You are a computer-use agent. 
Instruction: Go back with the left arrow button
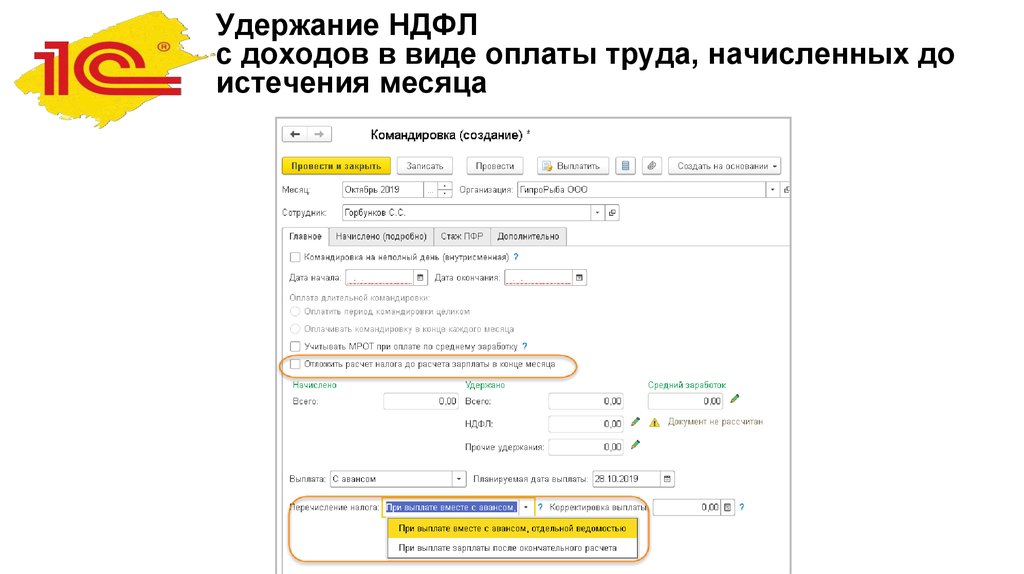295,134
